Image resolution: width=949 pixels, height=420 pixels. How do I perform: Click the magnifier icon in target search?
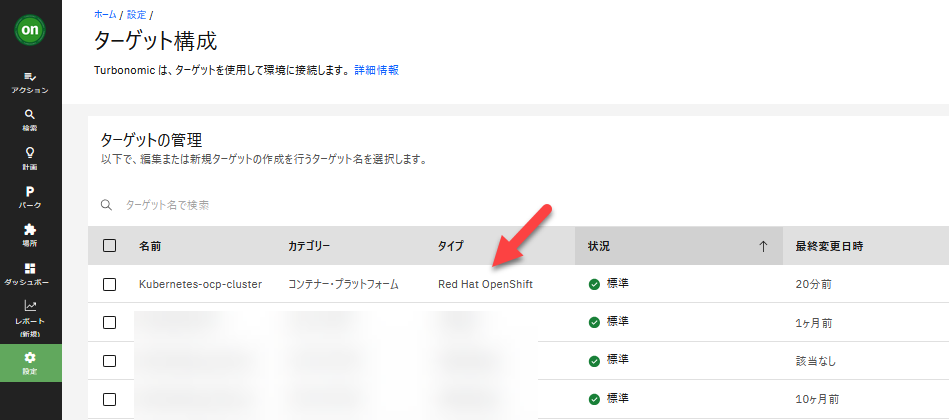107,205
